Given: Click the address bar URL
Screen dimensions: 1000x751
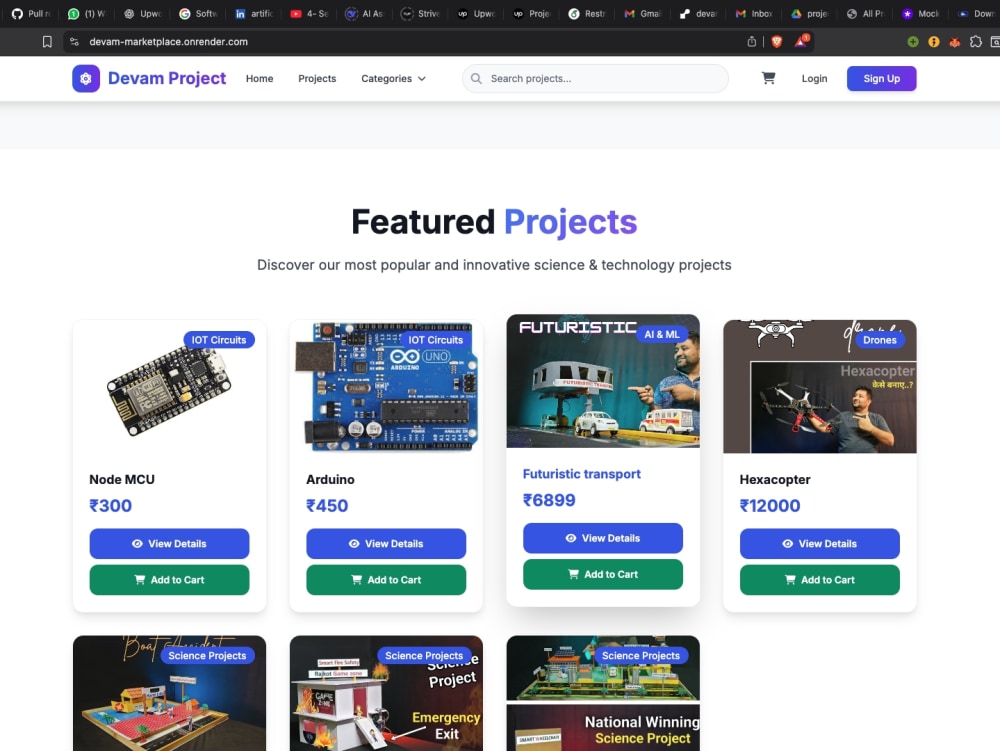Looking at the screenshot, I should [x=168, y=41].
